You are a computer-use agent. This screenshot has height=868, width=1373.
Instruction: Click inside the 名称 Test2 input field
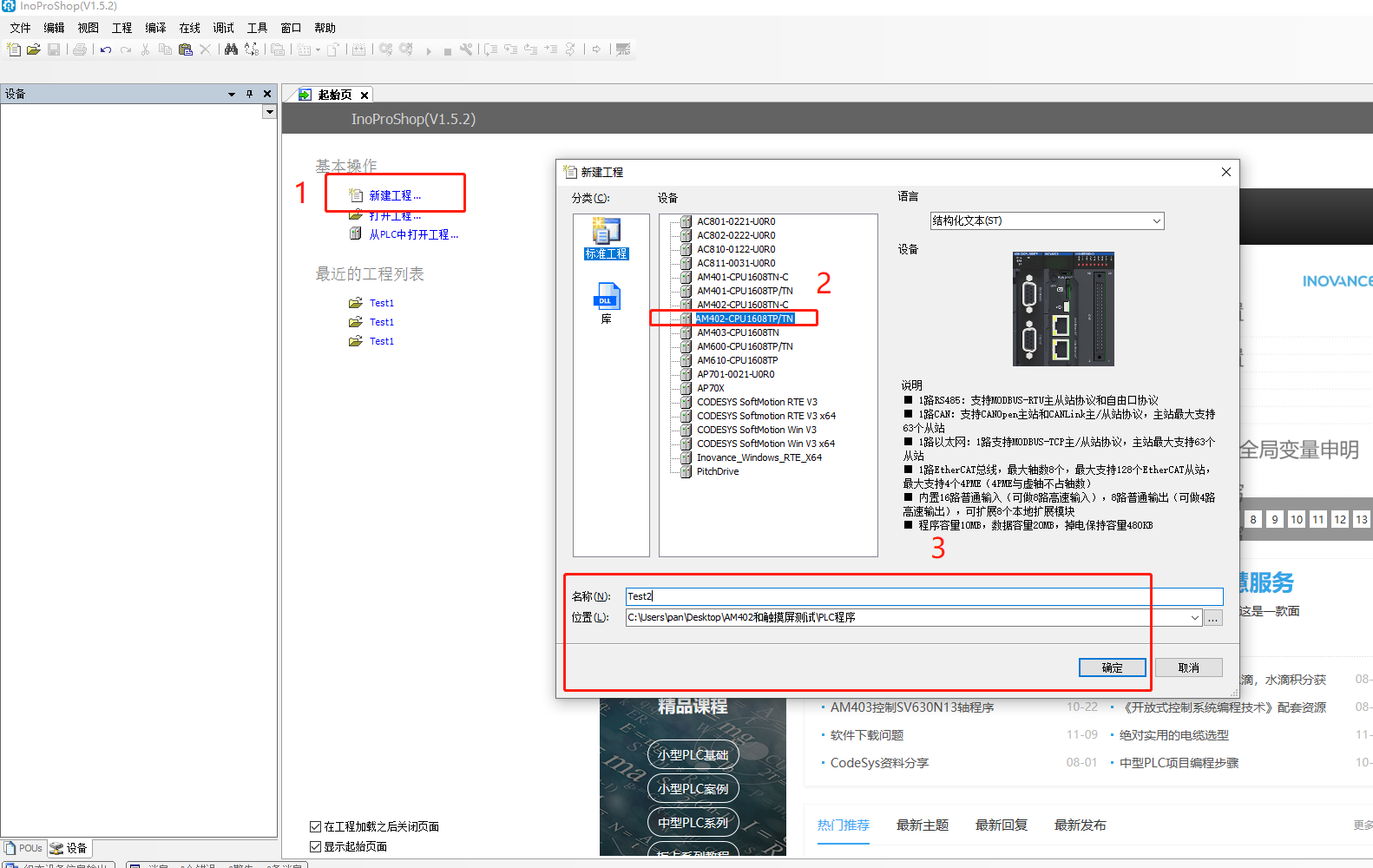tap(923, 596)
